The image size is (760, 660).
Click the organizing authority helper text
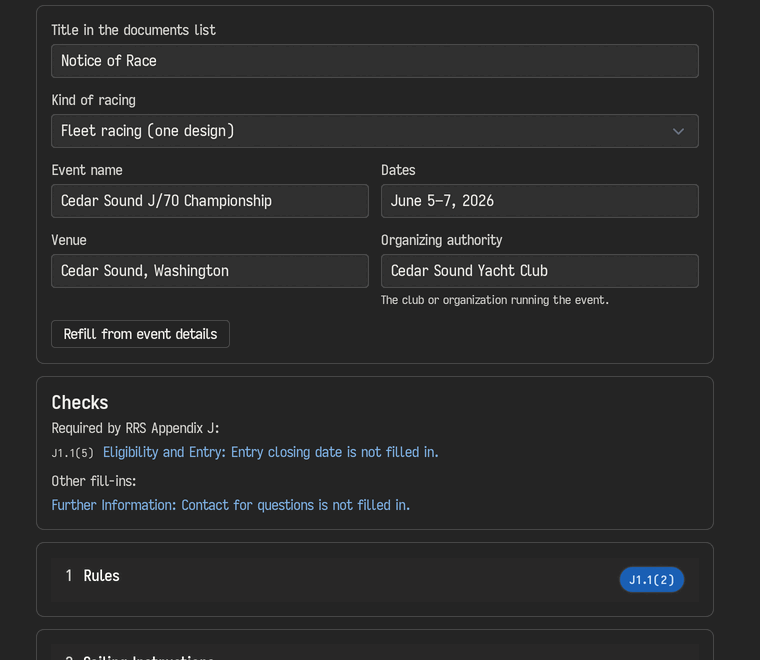pos(494,300)
